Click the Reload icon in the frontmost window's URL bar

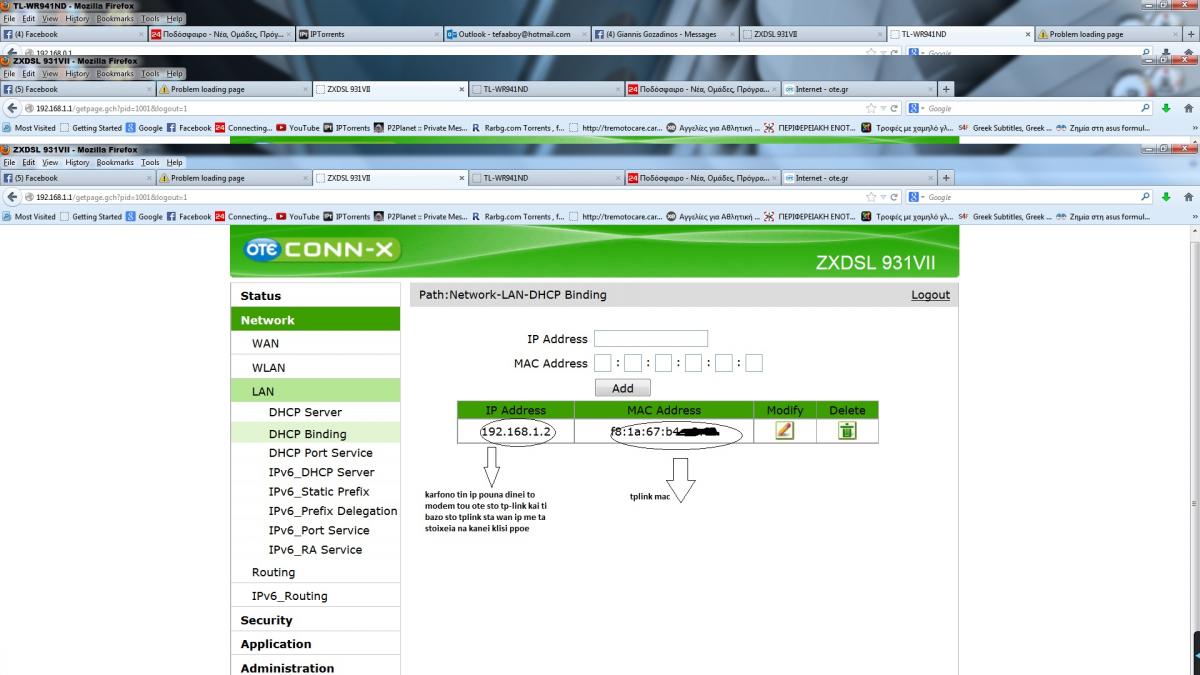coord(894,197)
